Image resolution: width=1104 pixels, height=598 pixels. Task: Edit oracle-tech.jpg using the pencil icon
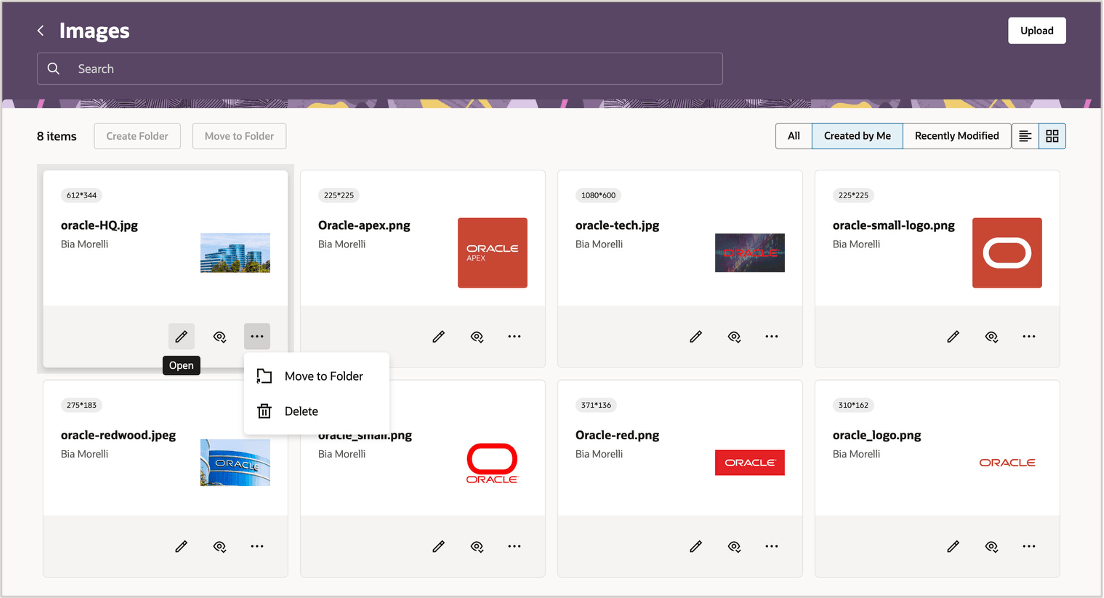(696, 337)
